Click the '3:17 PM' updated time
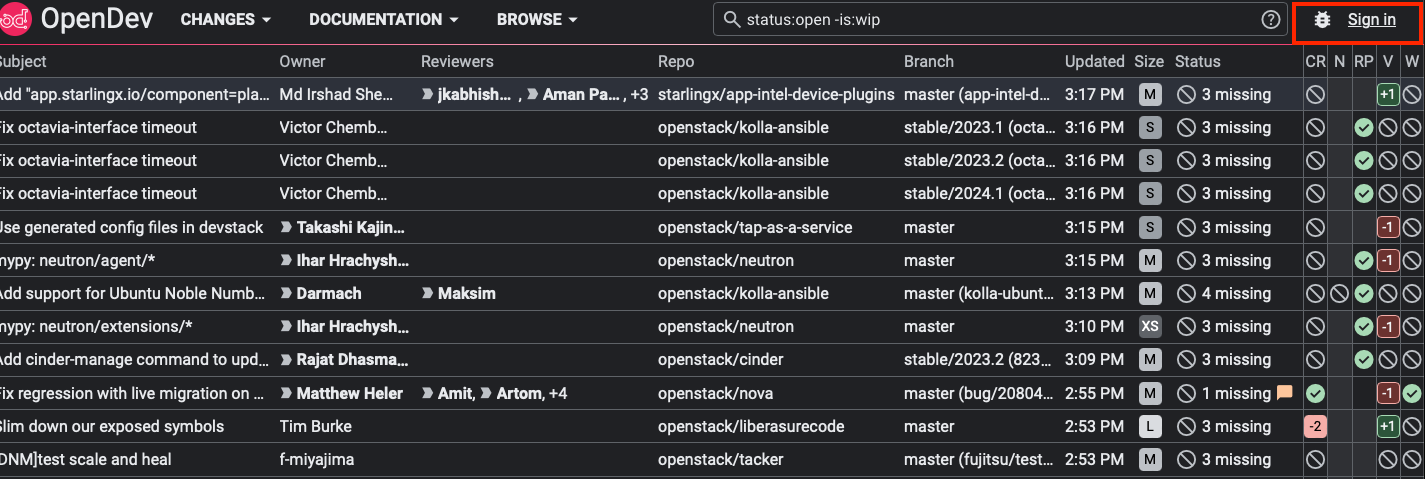The width and height of the screenshot is (1425, 479). [1094, 95]
